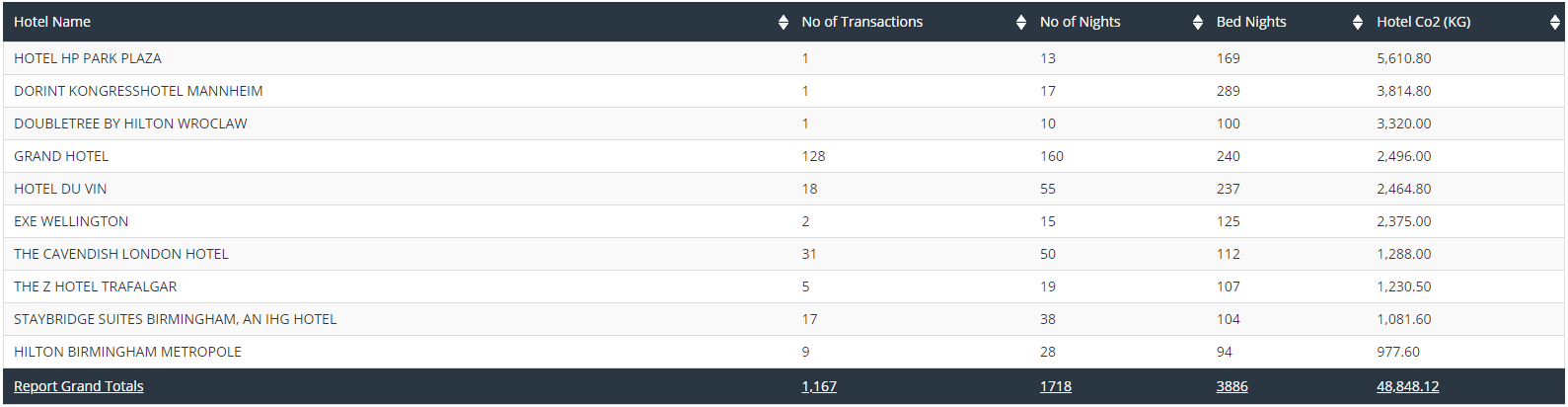Image resolution: width=1568 pixels, height=407 pixels.
Task: Click the Hotel Co2 (KG) header label
Action: pos(1424,22)
